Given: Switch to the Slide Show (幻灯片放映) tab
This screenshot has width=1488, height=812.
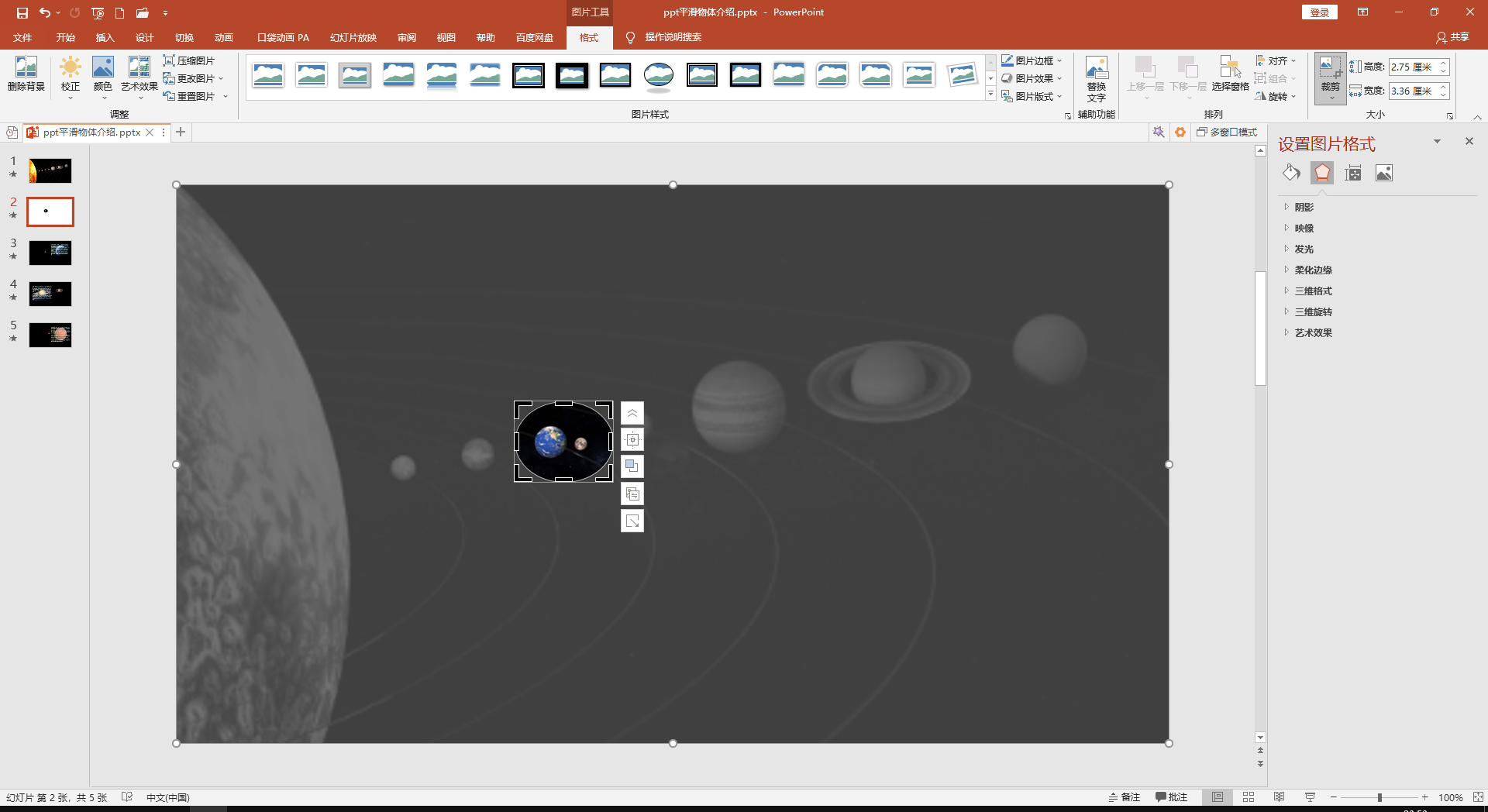Looking at the screenshot, I should tap(353, 37).
